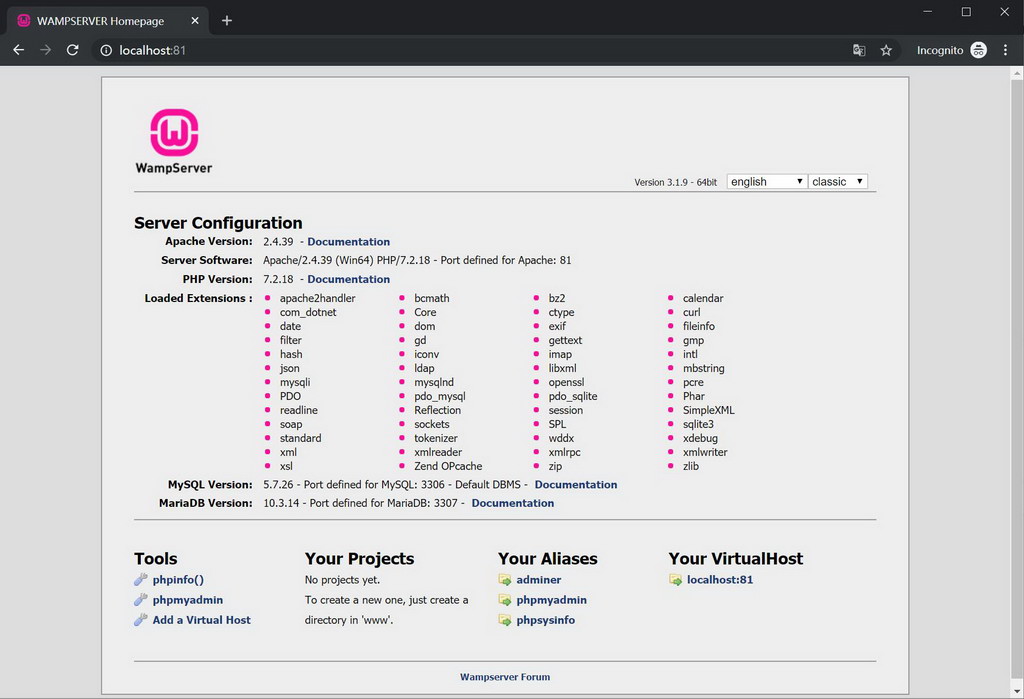The image size is (1024, 699).
Task: Open the translate page icon
Action: click(x=859, y=50)
